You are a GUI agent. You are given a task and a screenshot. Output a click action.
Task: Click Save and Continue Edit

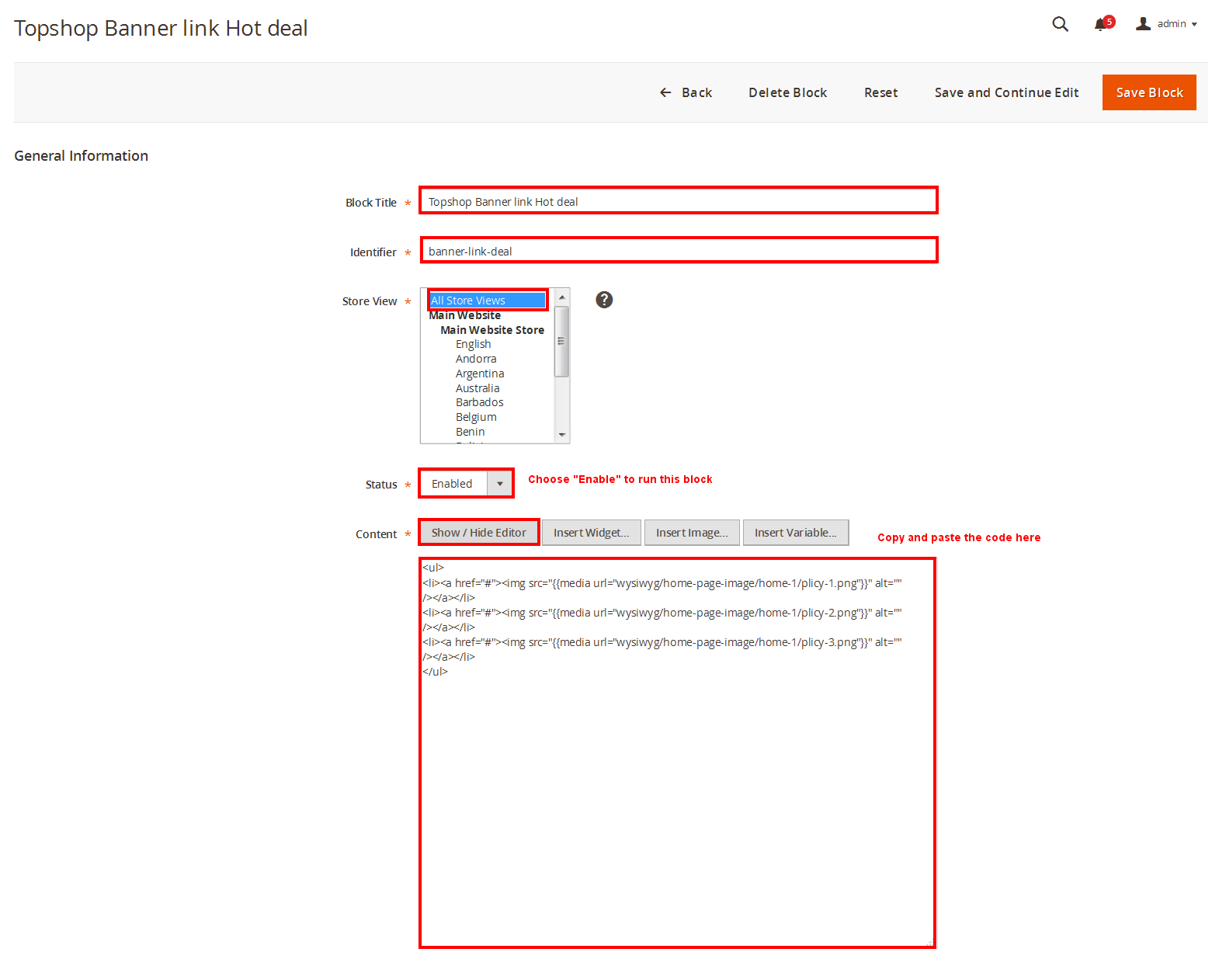pos(1006,92)
